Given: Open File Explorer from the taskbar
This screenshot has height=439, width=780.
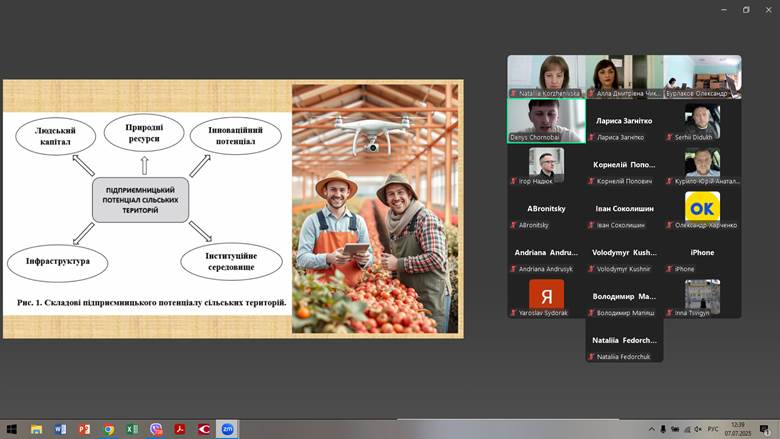Looking at the screenshot, I should (x=36, y=429).
